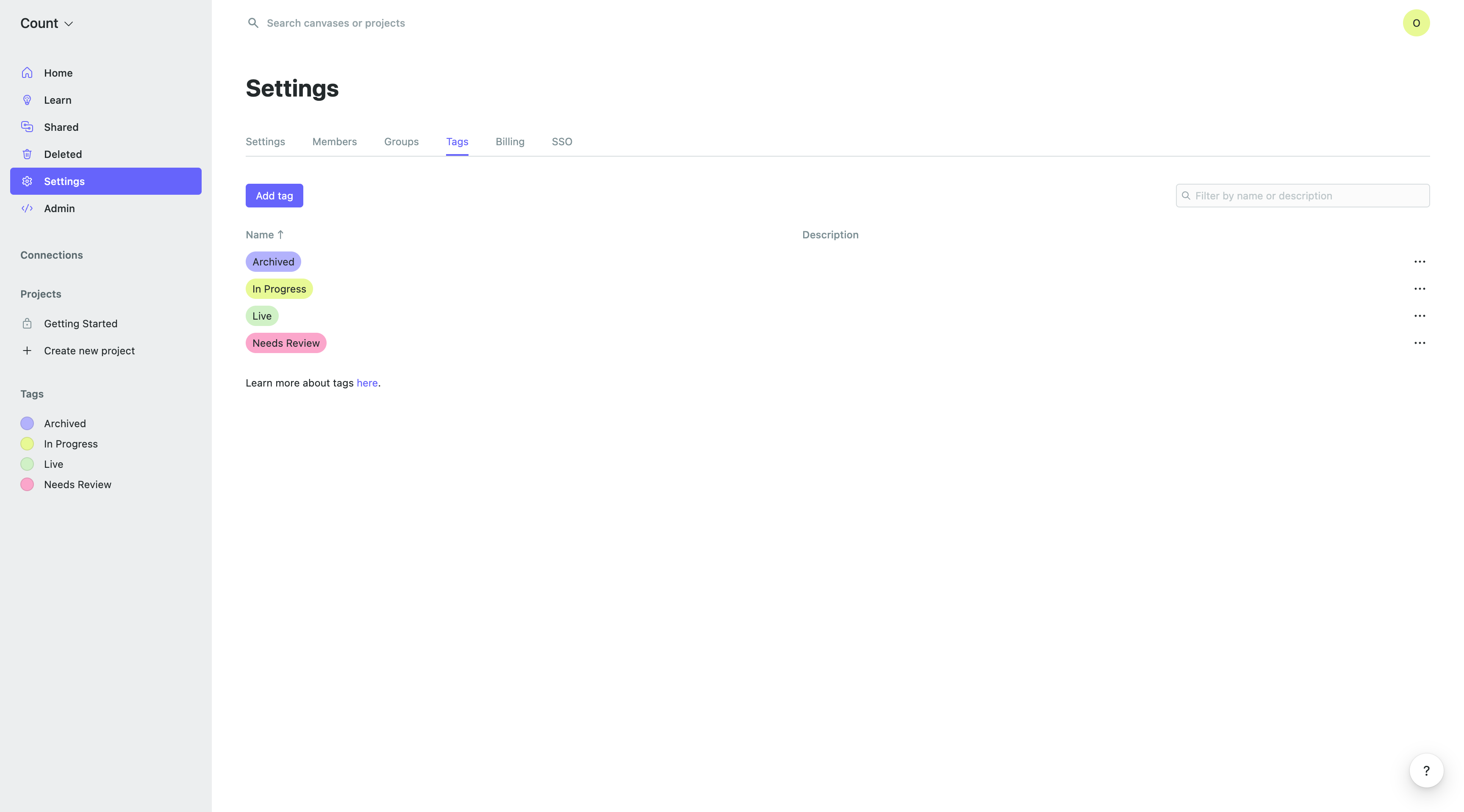Click the pink Needs Review sidebar swatch
1464x812 pixels.
[27, 484]
